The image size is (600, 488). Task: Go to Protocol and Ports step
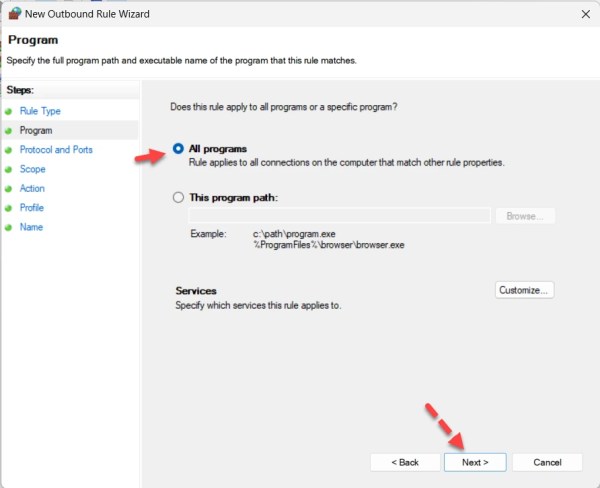tap(56, 150)
